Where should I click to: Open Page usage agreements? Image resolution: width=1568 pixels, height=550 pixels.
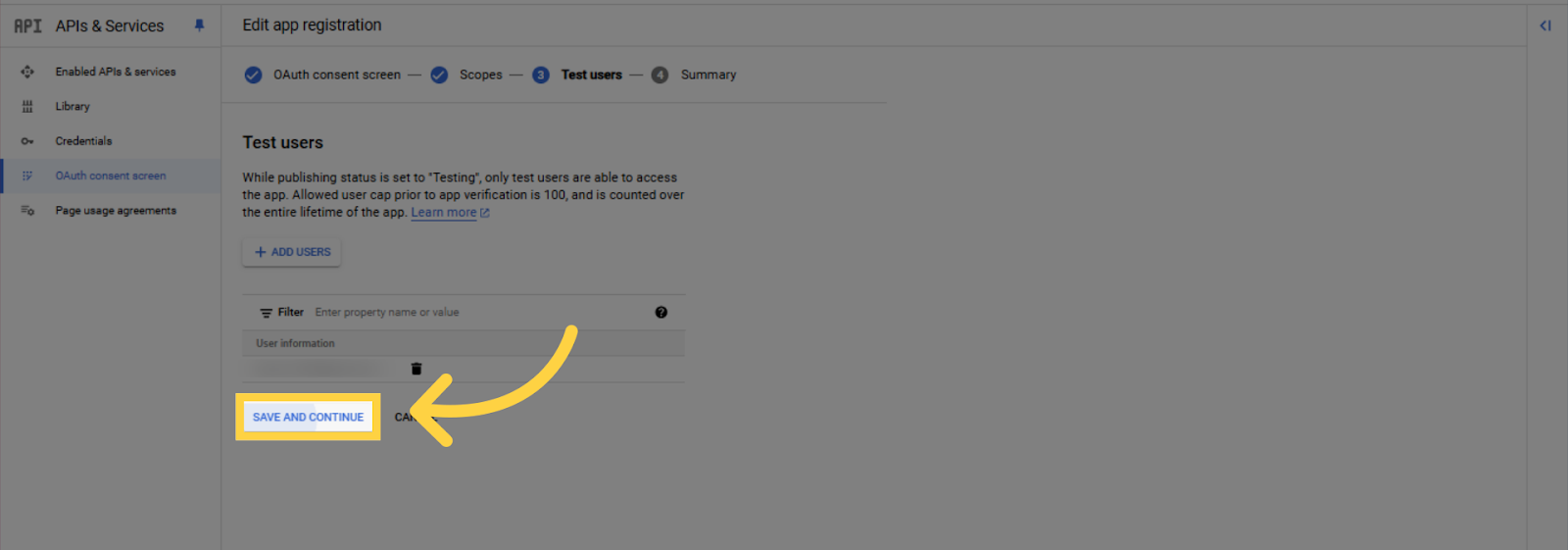point(116,211)
